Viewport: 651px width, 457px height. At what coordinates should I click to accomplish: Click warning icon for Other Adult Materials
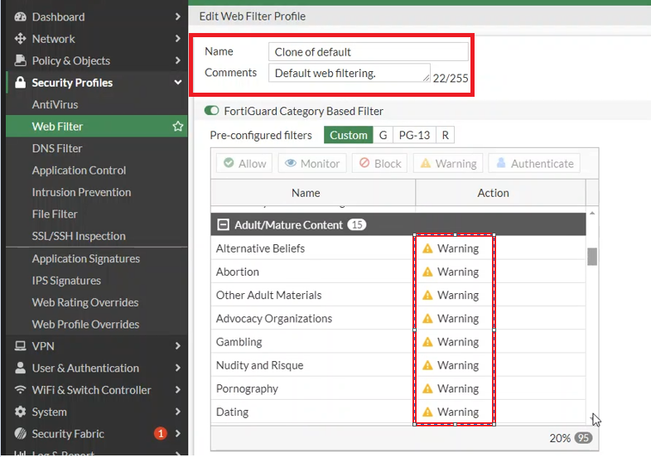click(427, 295)
